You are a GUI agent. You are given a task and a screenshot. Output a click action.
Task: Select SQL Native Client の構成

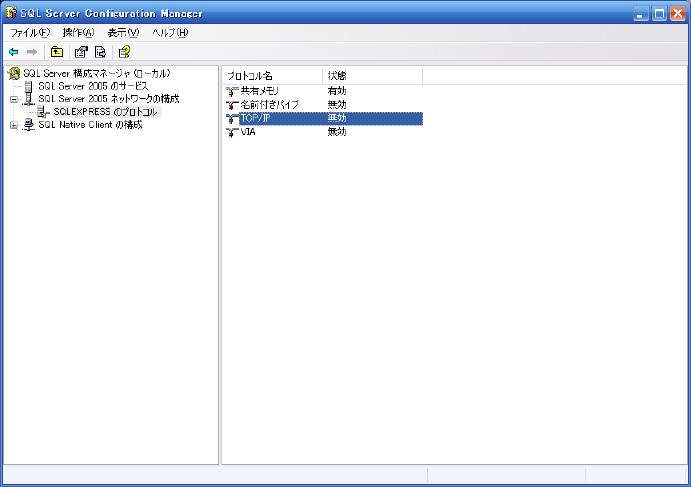[x=90, y=125]
